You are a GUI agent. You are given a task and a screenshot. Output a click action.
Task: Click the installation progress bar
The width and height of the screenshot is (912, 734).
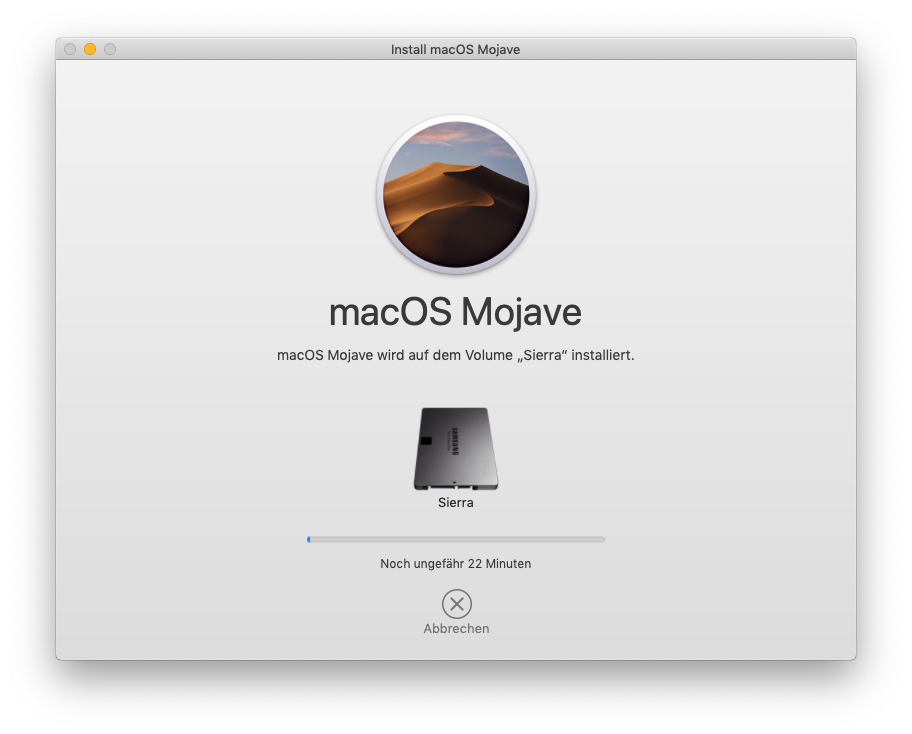click(x=456, y=540)
